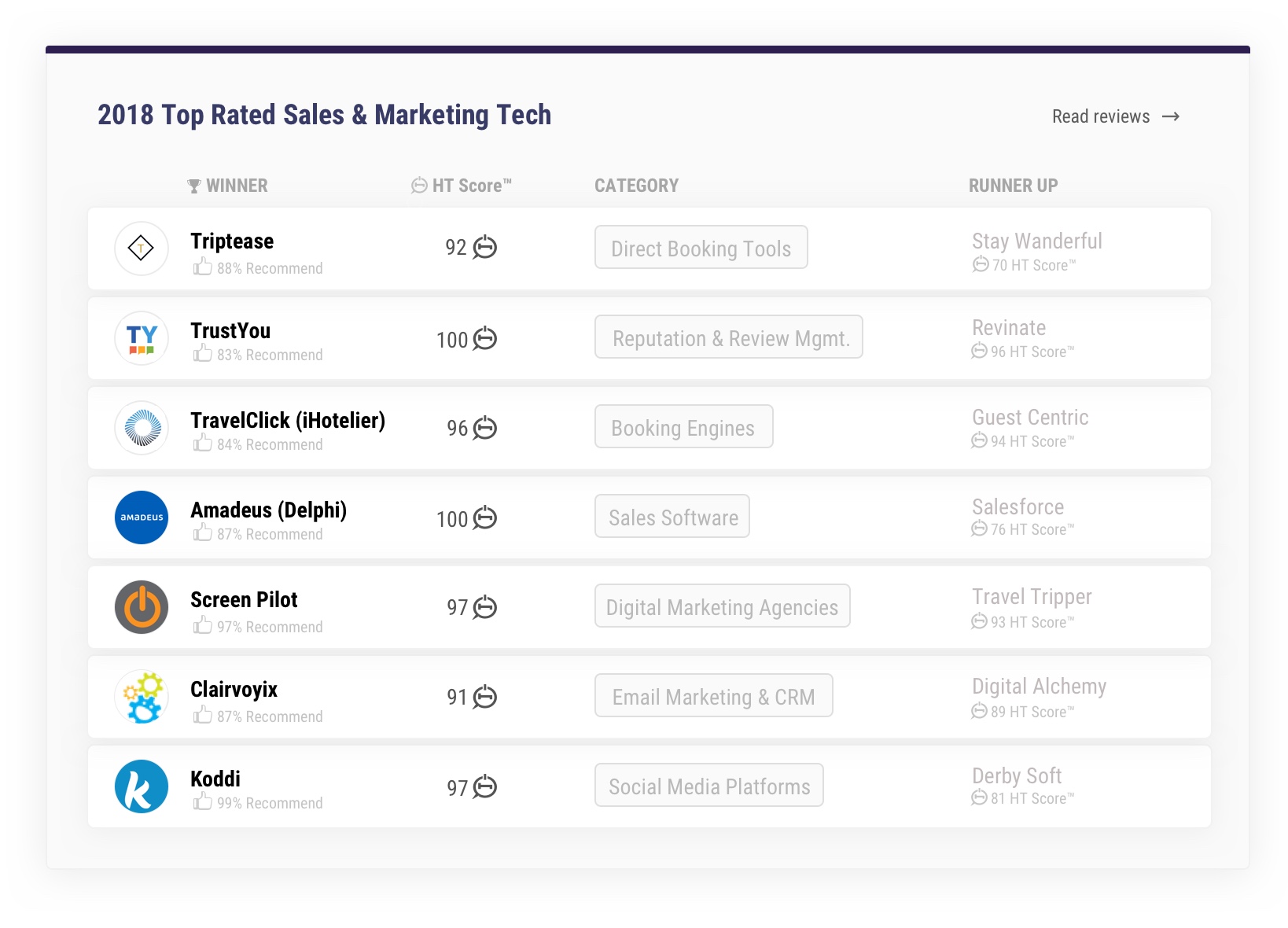Open runner up Stay Wanderful
This screenshot has width=1288, height=928.
click(x=1037, y=241)
